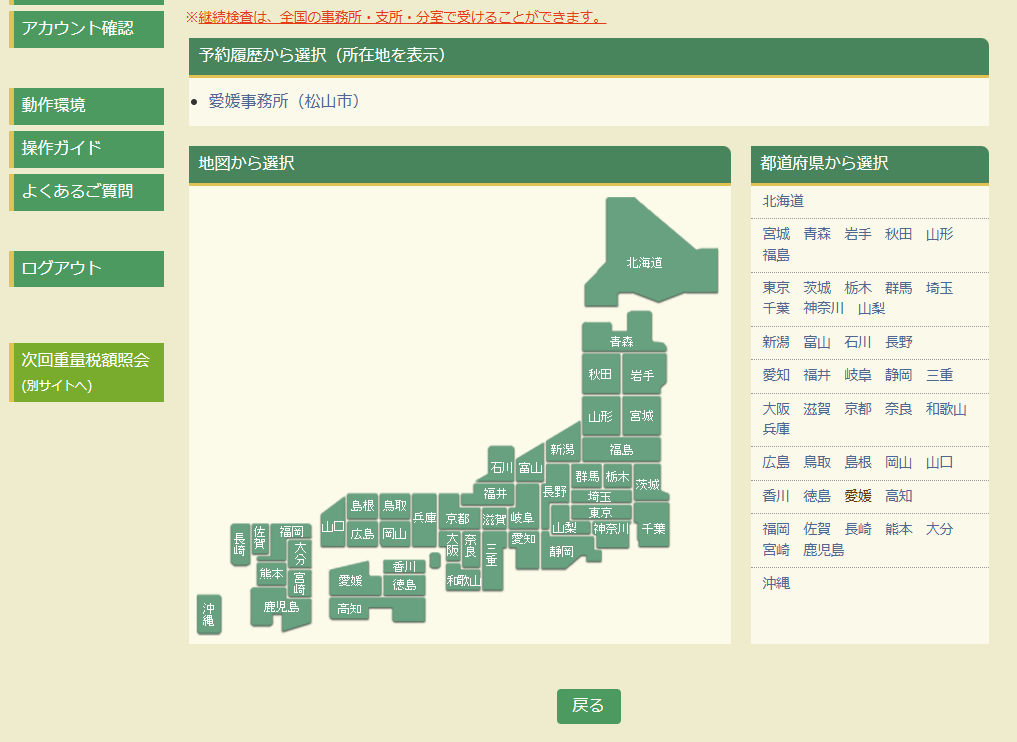Viewport: 1017px width, 742px height.
Task: Choose 千葉 on the map
Action: pyautogui.click(x=653, y=527)
